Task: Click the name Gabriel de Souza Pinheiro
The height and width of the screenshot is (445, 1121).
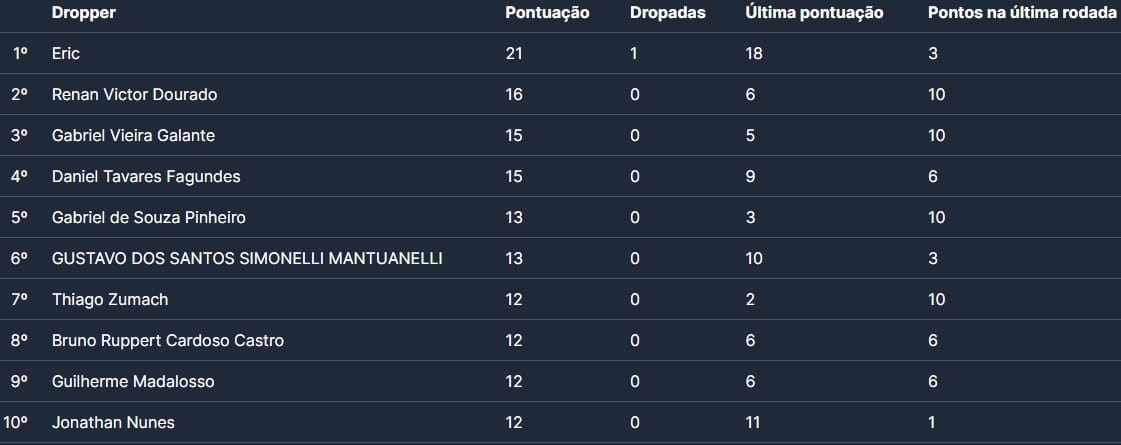Action: pos(148,217)
